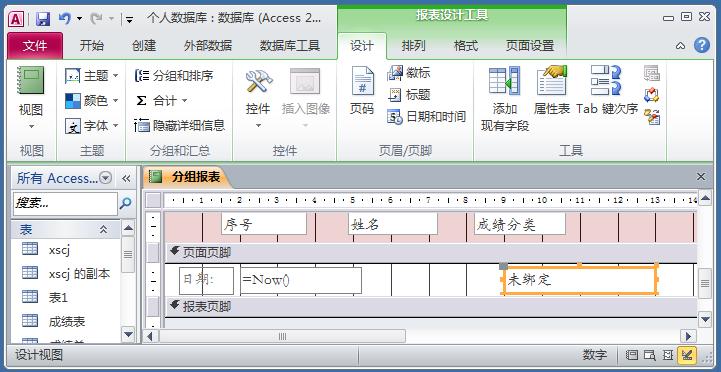The image size is (721, 372).
Task: Click navigation pane scroll down arrow
Action: coord(128,334)
